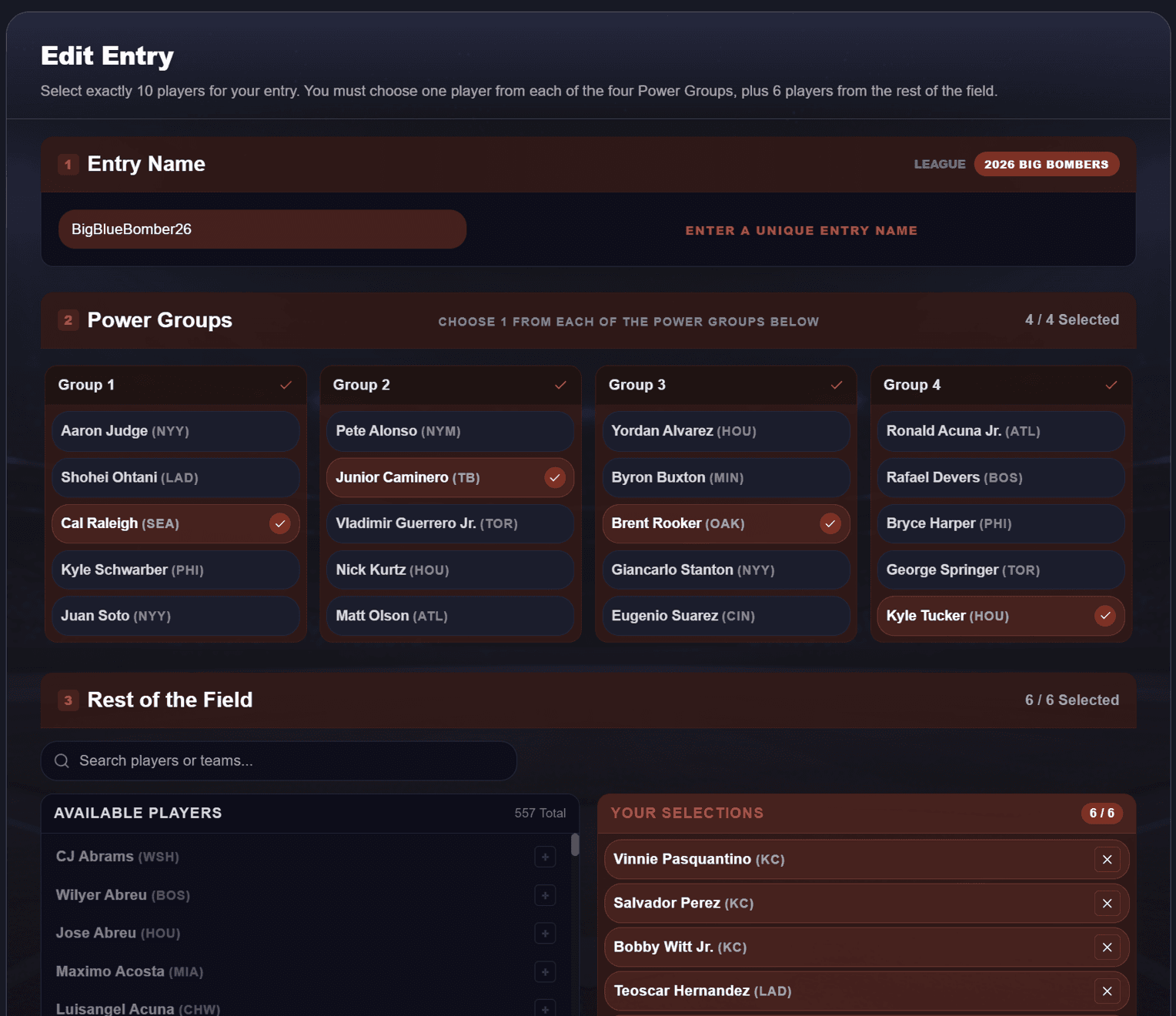Remove Salvador Perez using the X icon
Image resolution: width=1176 pixels, height=1016 pixels.
(1107, 903)
